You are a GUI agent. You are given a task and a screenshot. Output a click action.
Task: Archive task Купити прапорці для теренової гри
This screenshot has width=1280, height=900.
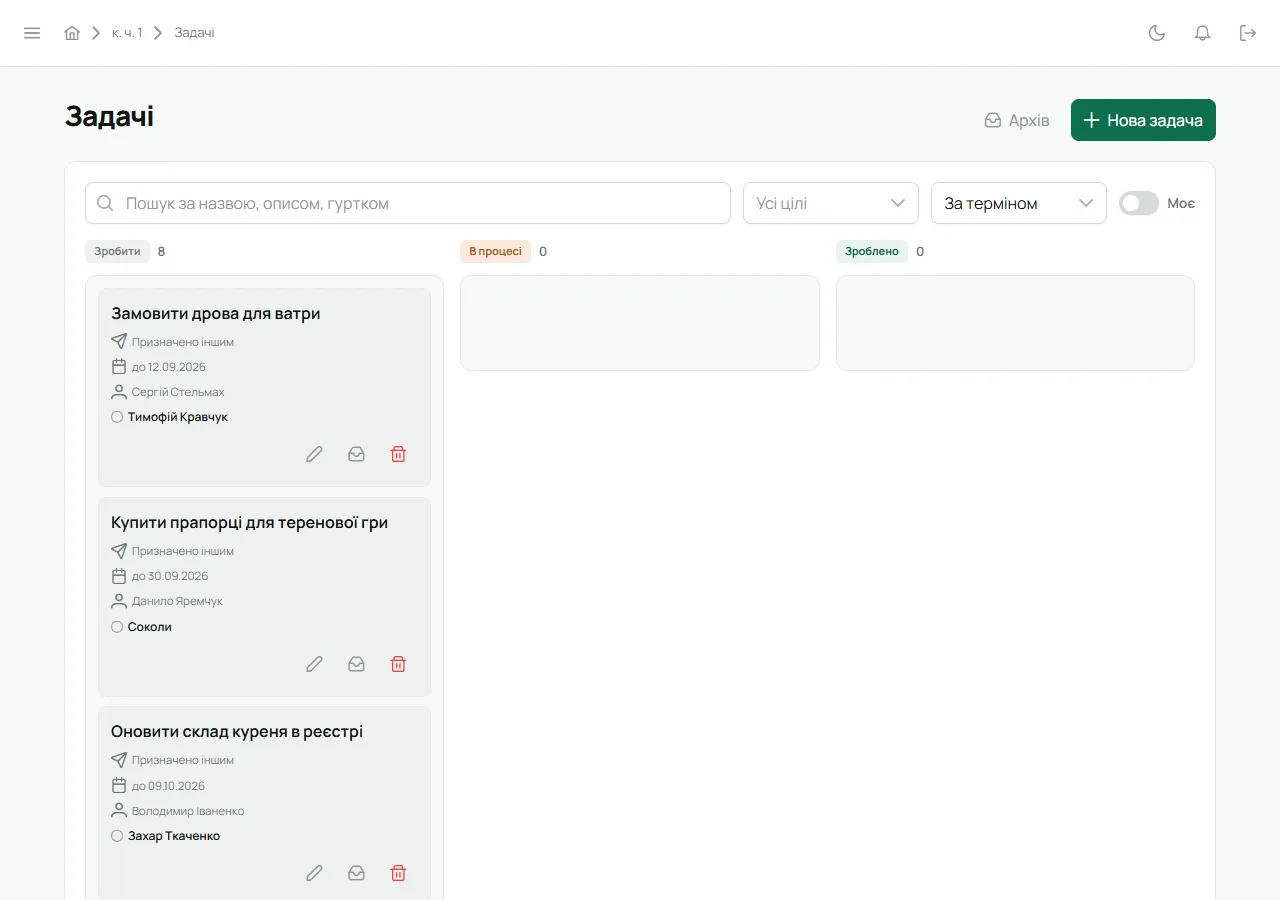click(x=356, y=664)
